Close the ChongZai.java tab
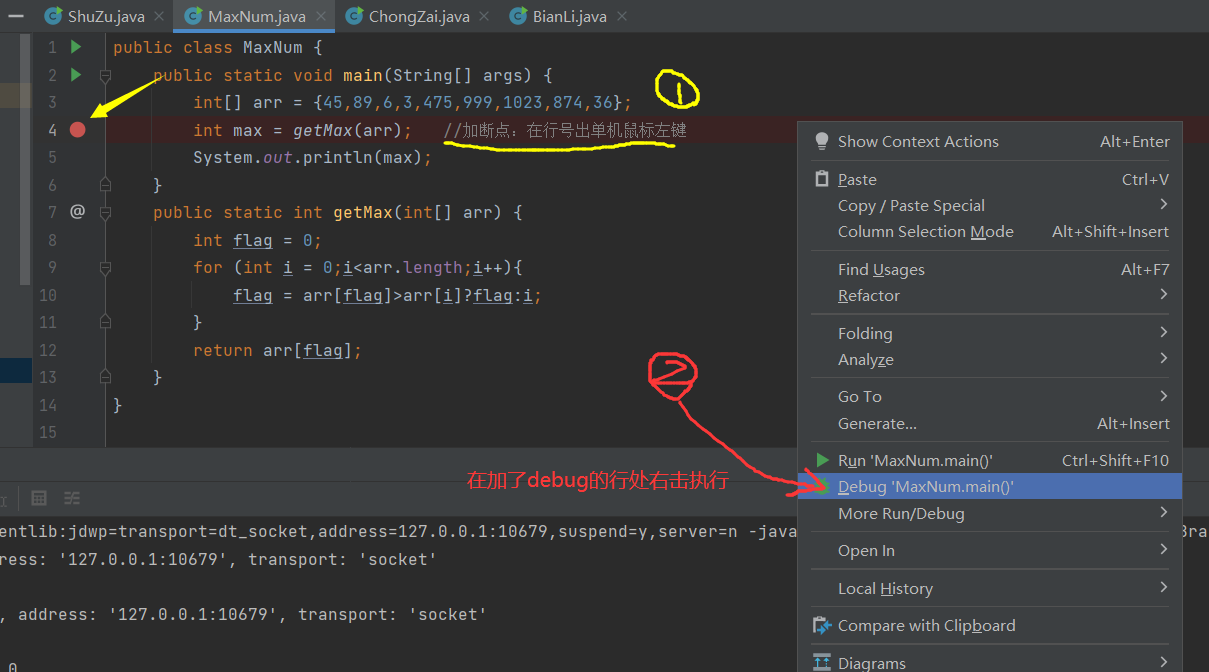Viewport: 1209px width, 672px height. pyautogui.click(x=483, y=17)
